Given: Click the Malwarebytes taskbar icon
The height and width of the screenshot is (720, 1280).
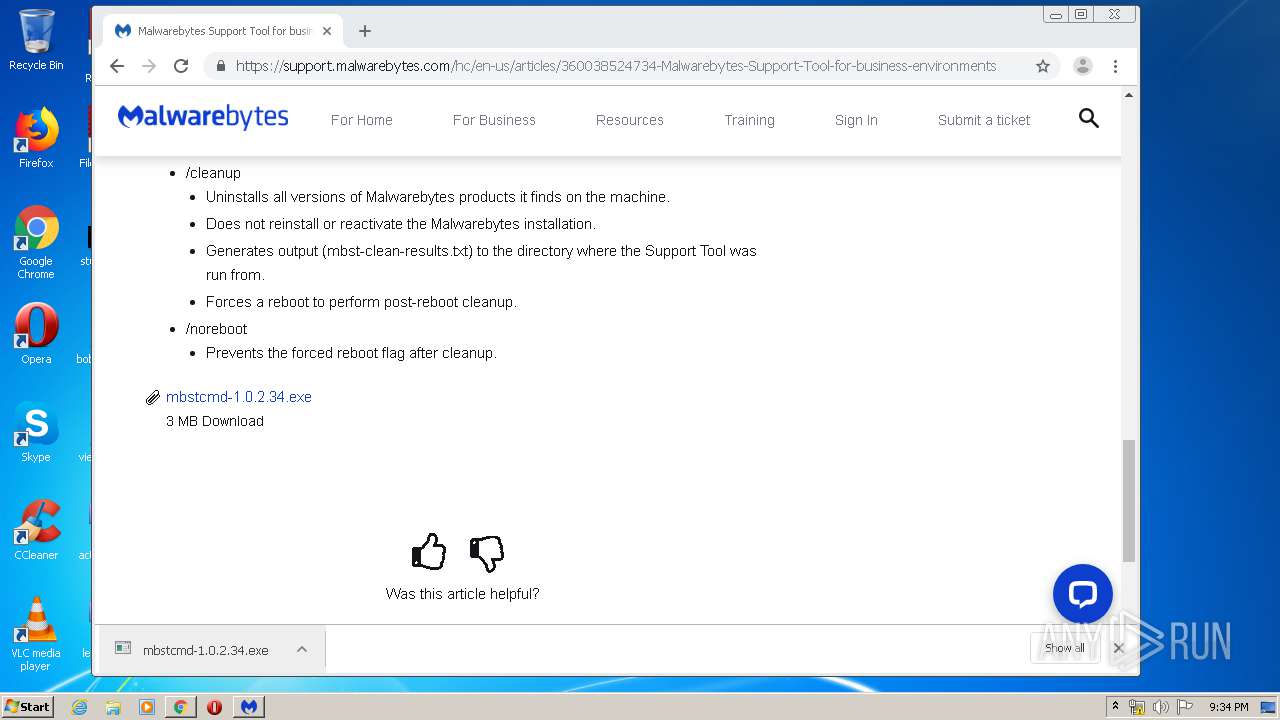Looking at the screenshot, I should [249, 707].
